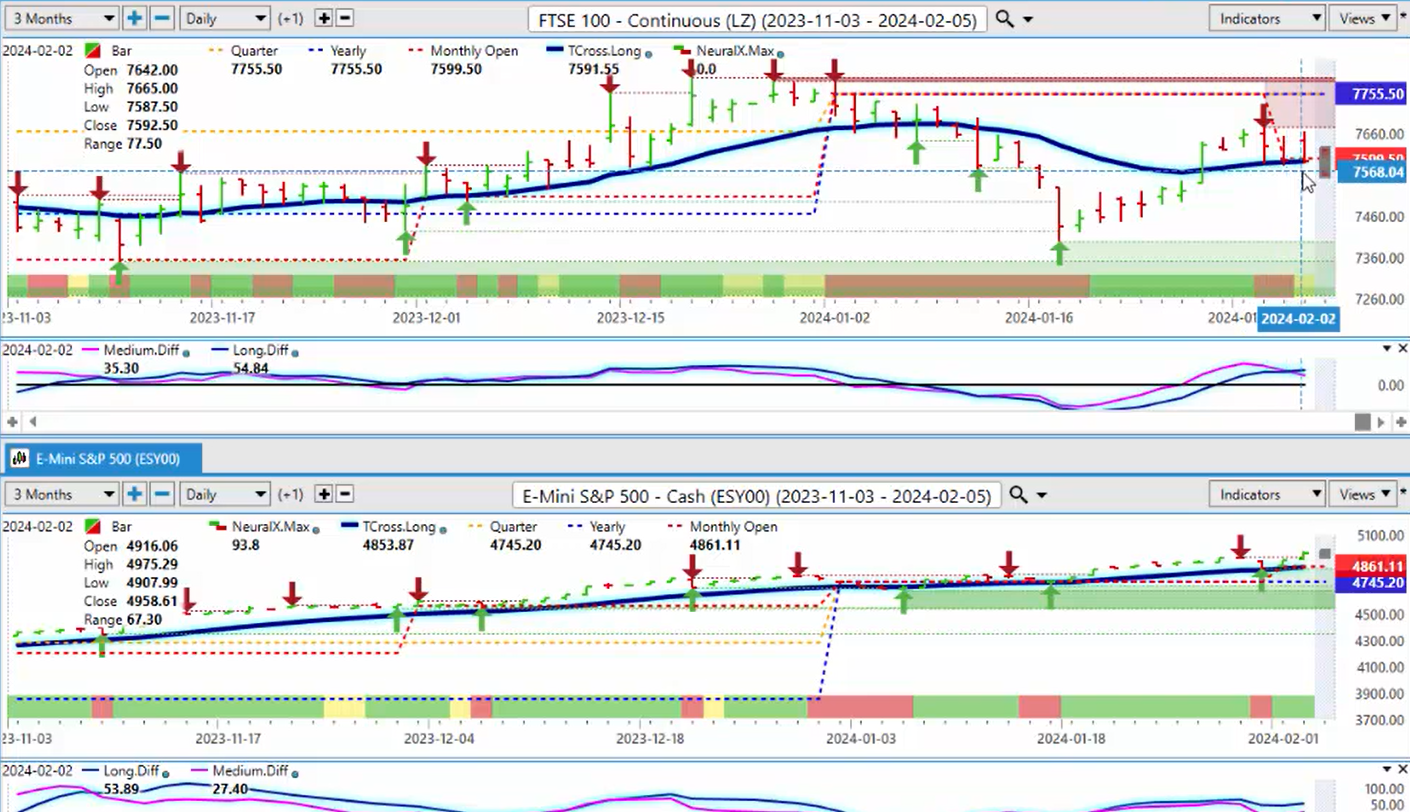Open S&P indicator pane dropdown arrow
The image size is (1410, 812).
[x=1386, y=769]
